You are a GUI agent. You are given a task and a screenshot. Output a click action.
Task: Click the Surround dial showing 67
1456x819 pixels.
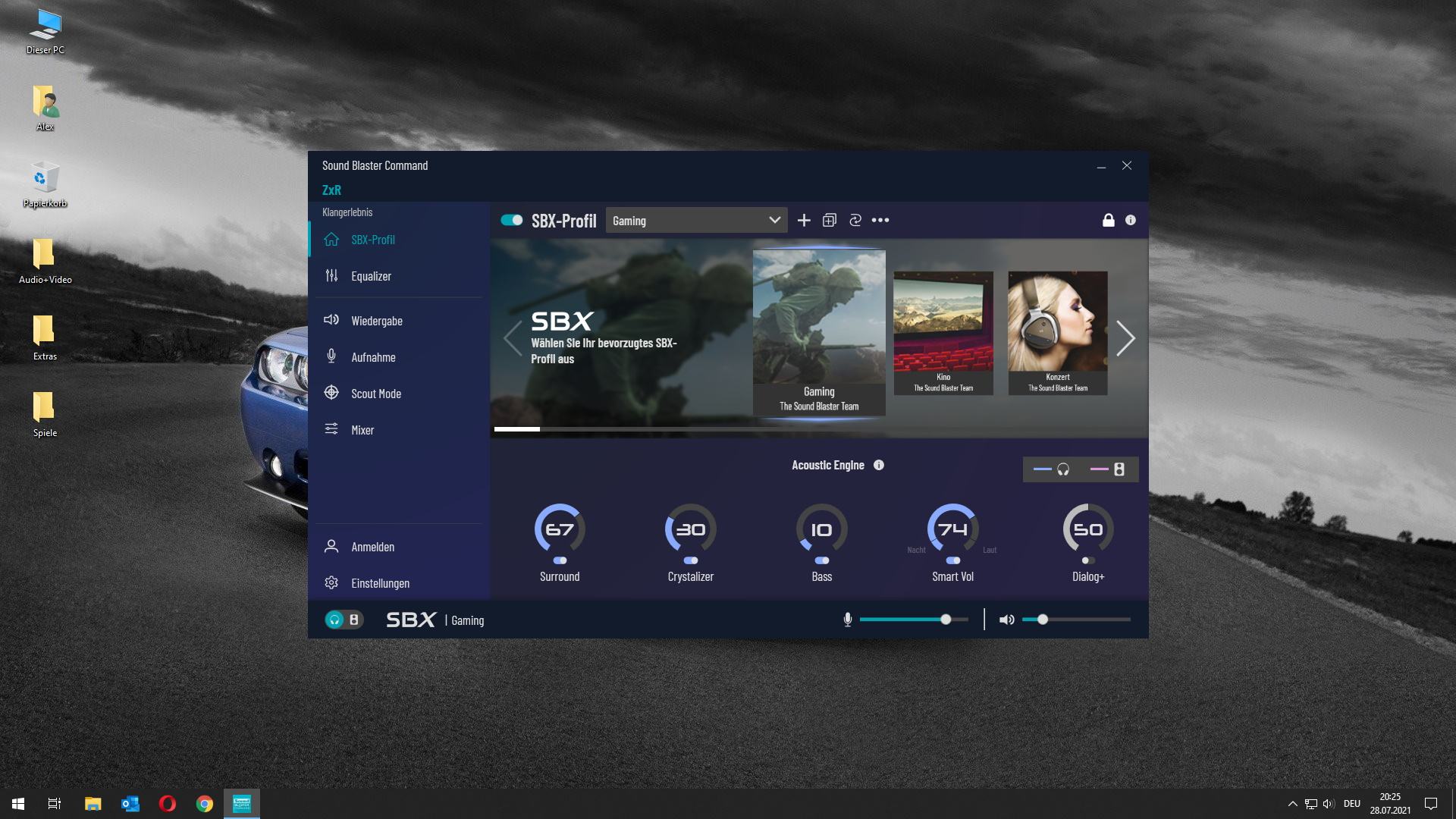click(560, 529)
